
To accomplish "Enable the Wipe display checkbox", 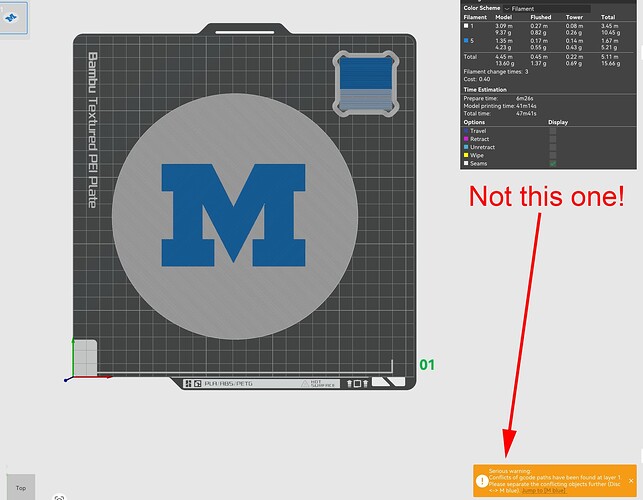I will 553,155.
